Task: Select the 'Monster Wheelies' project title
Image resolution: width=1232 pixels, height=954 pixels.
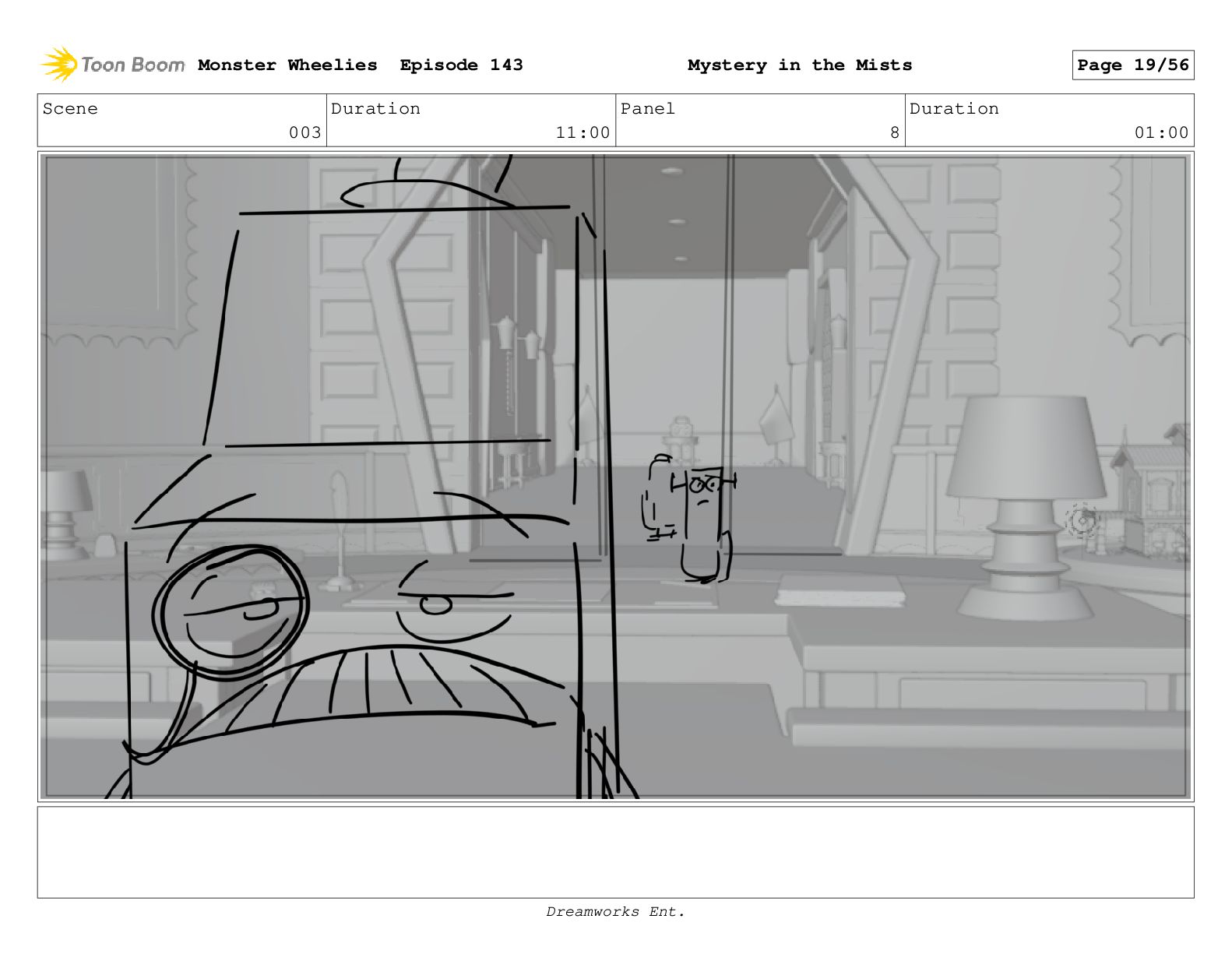Action: tap(287, 65)
